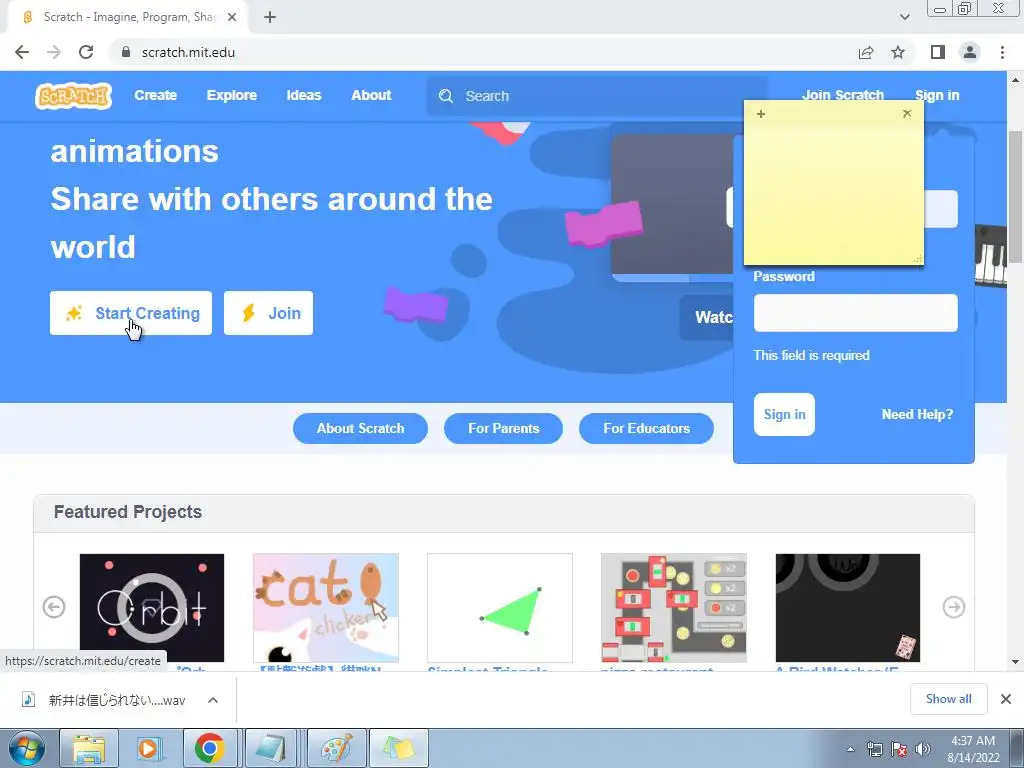Viewport: 1024px width, 768px height.
Task: Click the Password input field
Action: pos(856,313)
